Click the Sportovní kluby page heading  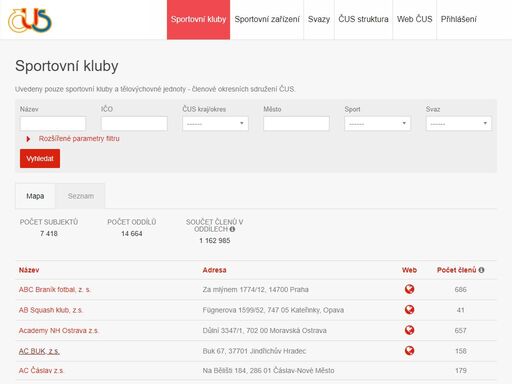coord(67,66)
